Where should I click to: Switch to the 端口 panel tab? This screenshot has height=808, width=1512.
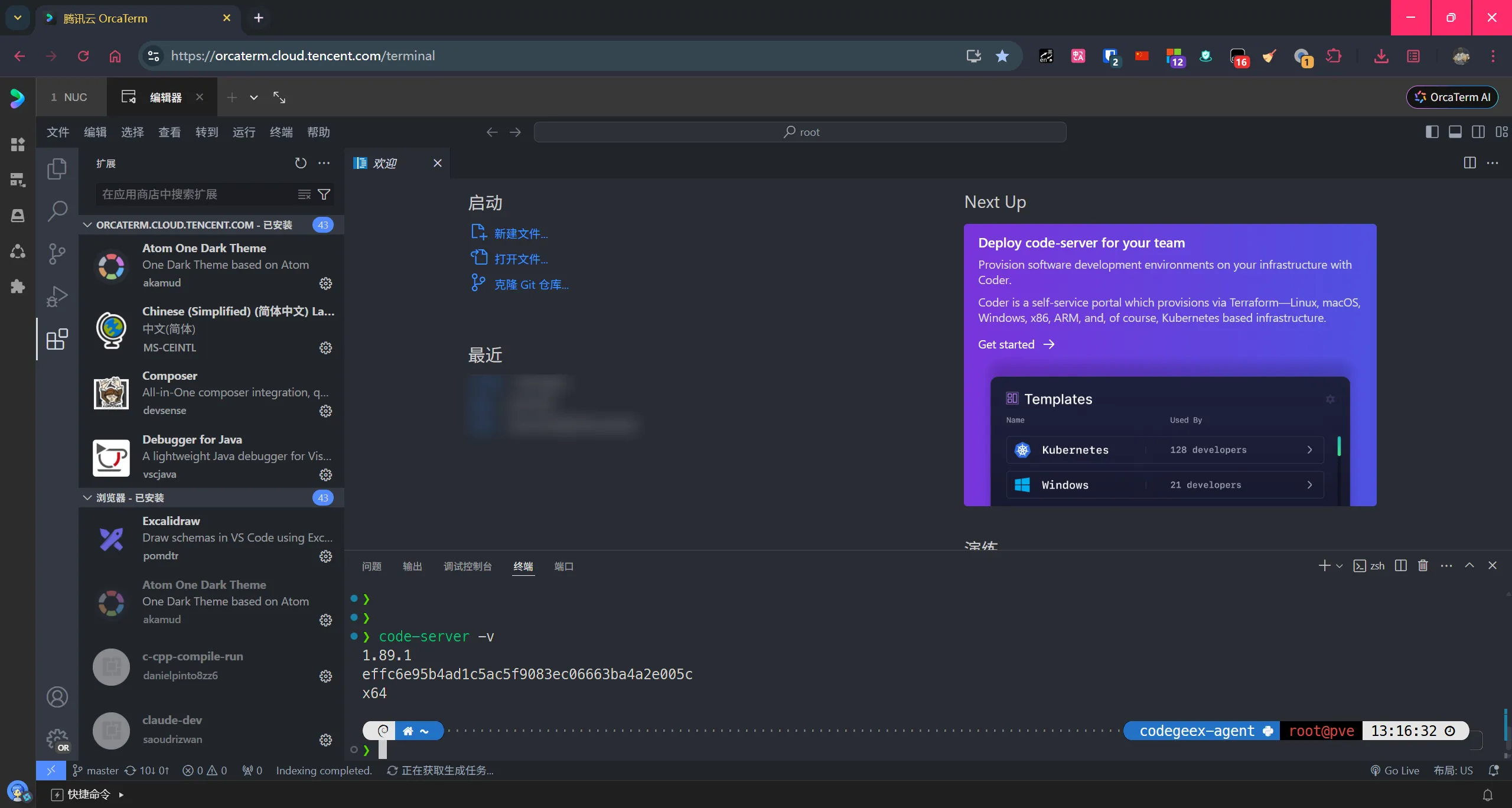[563, 566]
